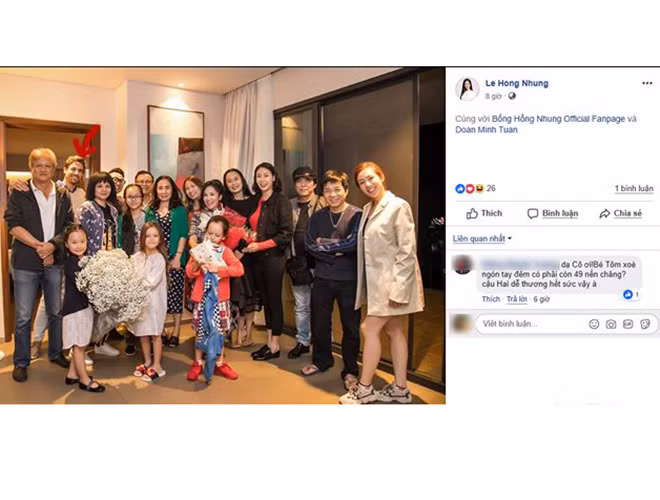Open the Bống Hồng Nhung Official Fanpage link
Viewport: 660px width, 500px height.
tap(558, 119)
